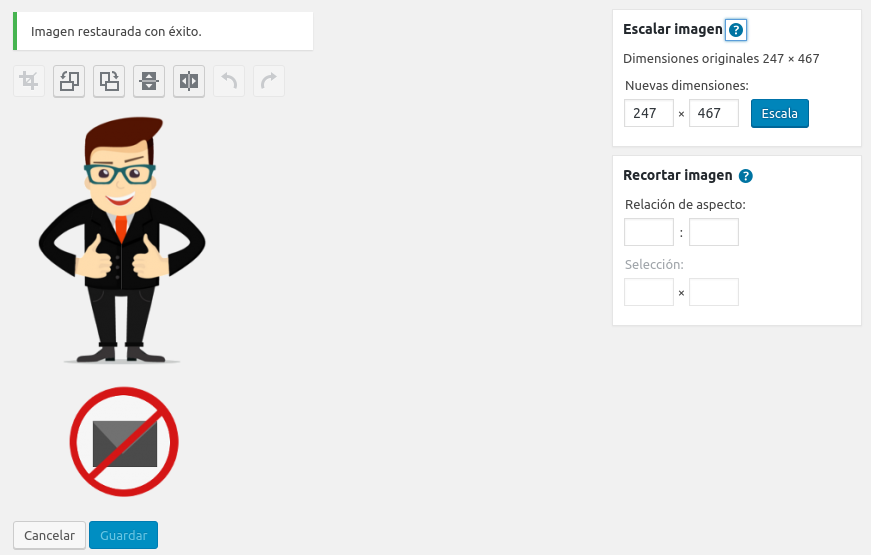
Task: Click the selection width input field
Action: [x=649, y=292]
